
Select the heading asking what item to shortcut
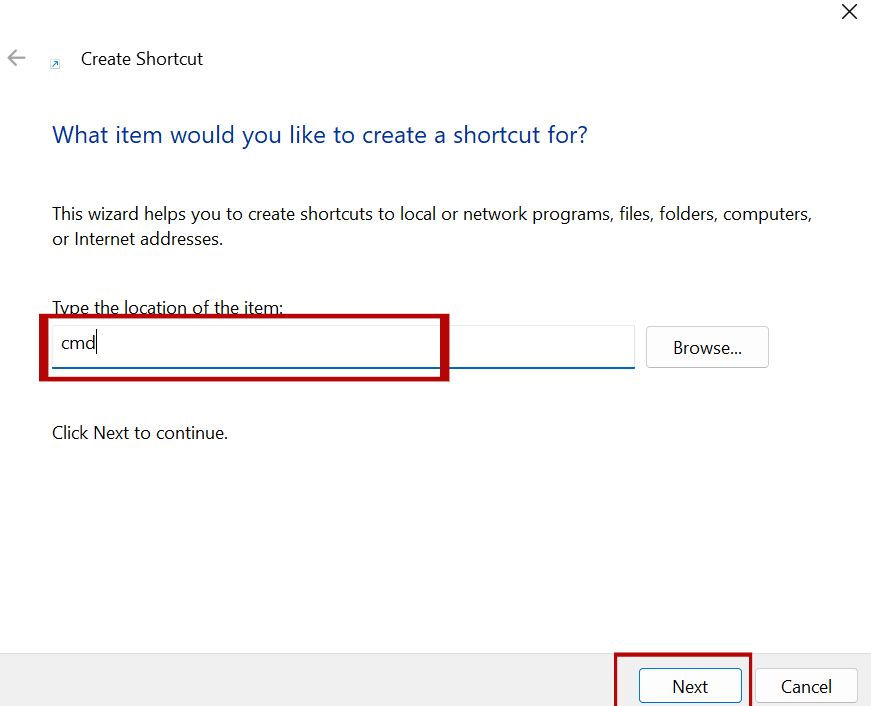coord(320,134)
